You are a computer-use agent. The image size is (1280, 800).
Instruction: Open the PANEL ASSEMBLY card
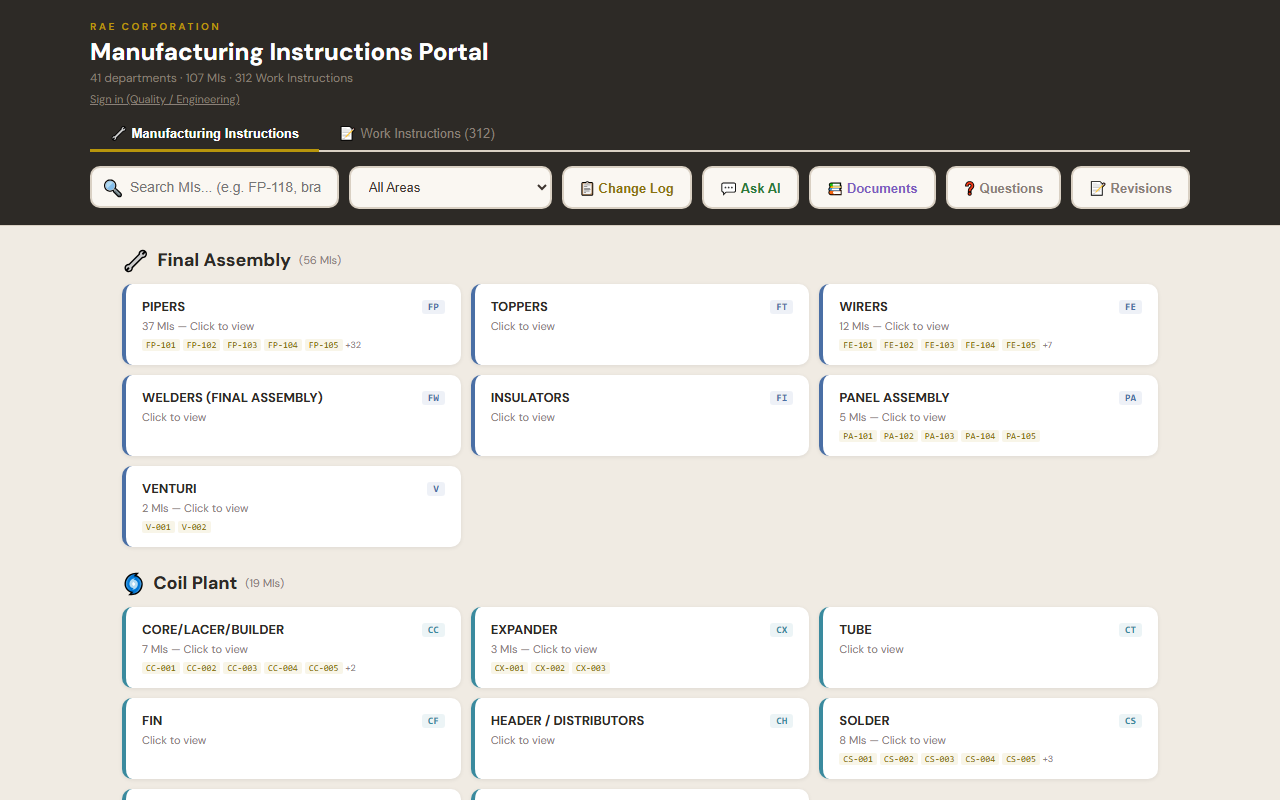[x=989, y=416]
